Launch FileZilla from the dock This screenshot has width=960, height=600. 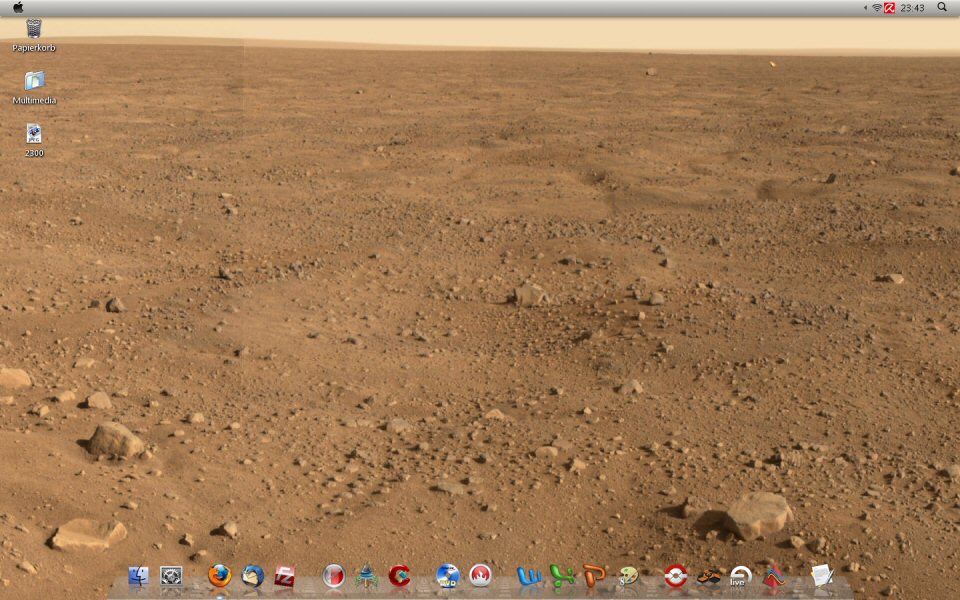[x=285, y=576]
